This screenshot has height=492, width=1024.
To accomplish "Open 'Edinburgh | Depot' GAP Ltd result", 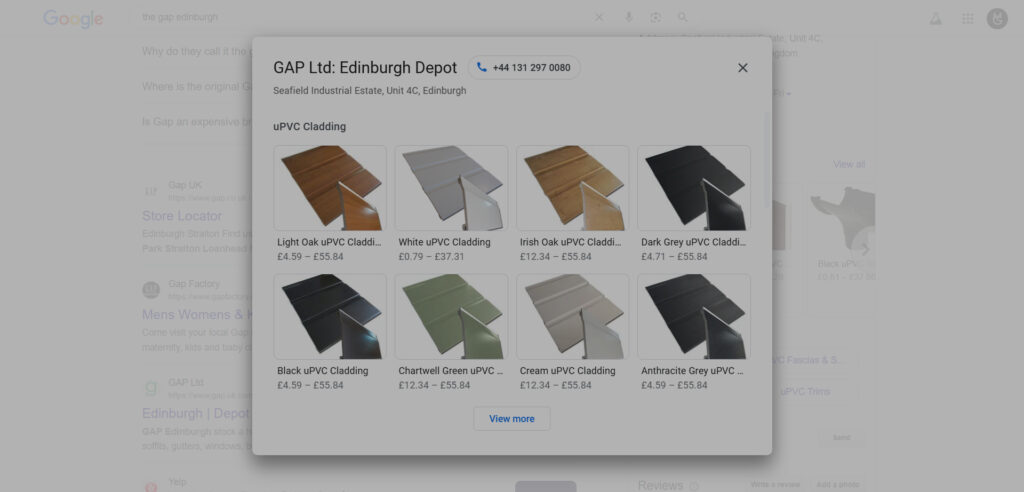I will point(197,414).
